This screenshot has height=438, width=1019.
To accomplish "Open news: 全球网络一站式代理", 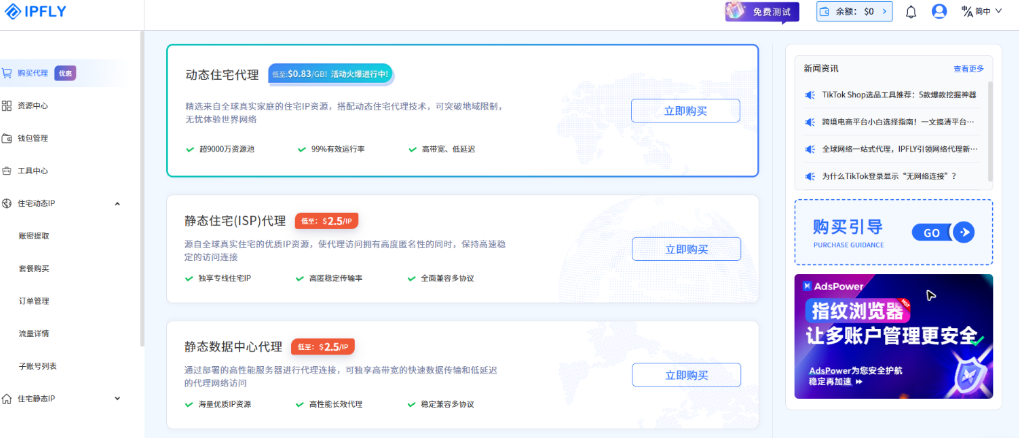I will coord(899,149).
